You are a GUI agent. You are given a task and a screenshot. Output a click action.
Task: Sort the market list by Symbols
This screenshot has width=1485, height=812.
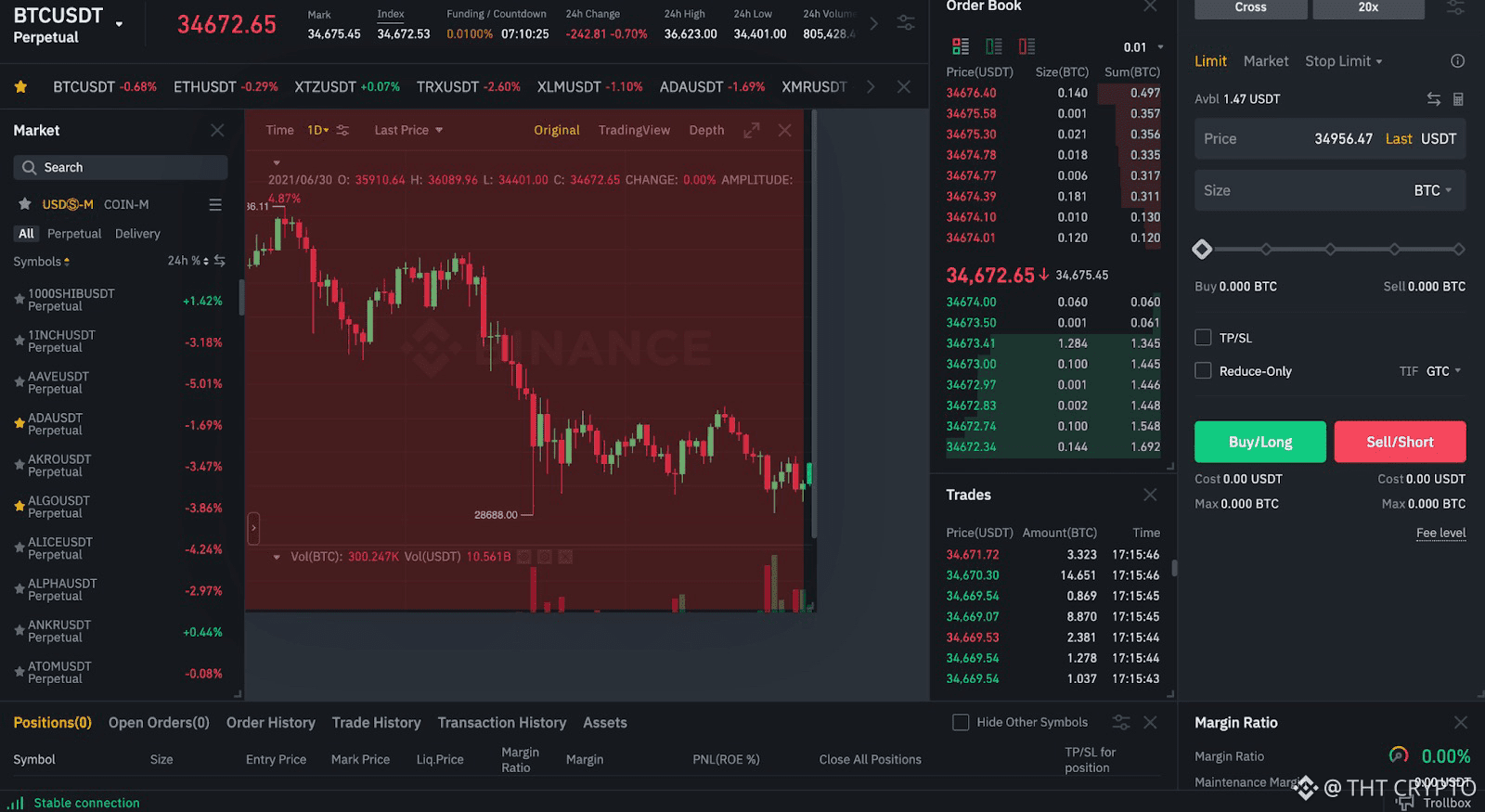tap(41, 262)
